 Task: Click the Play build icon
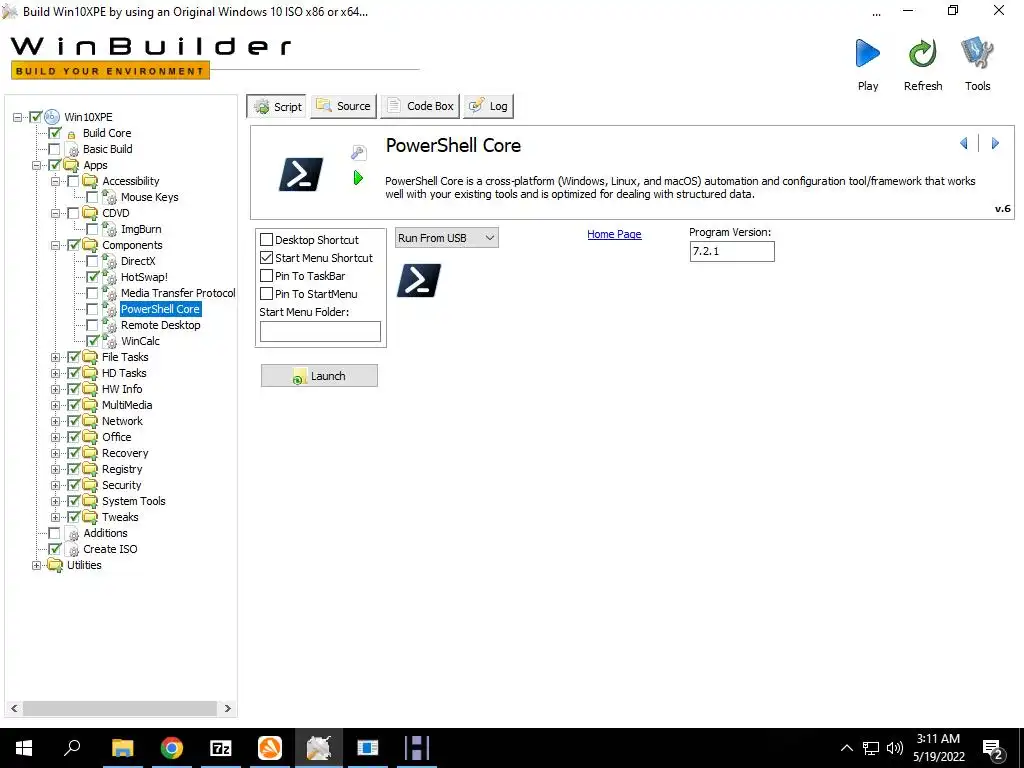[x=867, y=54]
